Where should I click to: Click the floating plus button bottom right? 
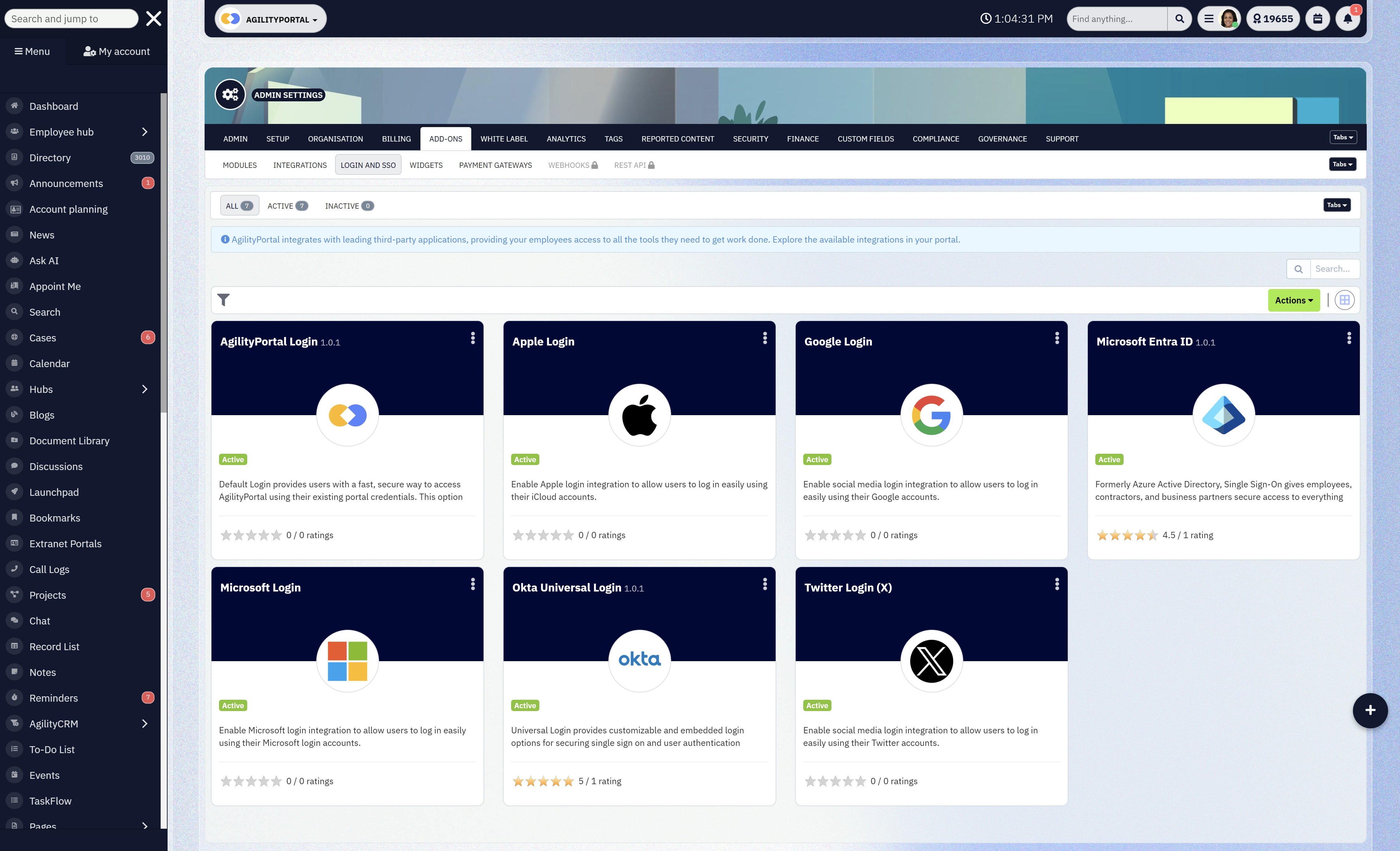click(x=1370, y=710)
